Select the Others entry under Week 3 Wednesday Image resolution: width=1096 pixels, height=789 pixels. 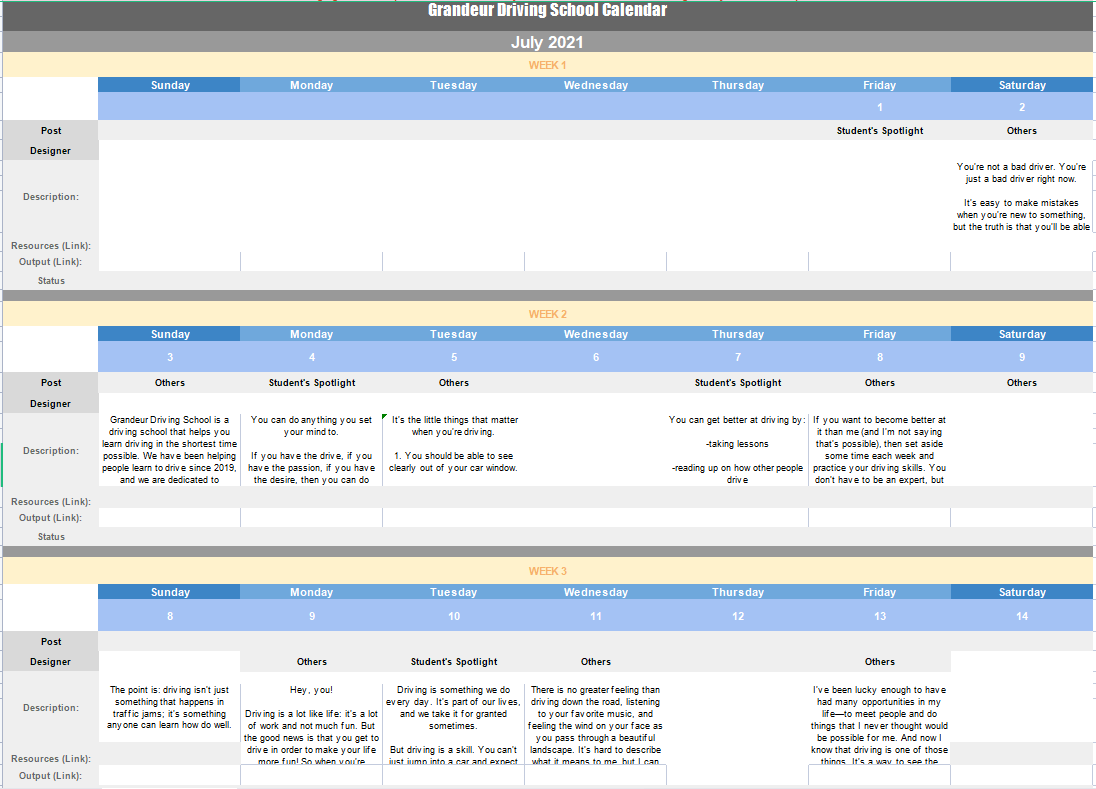click(596, 662)
